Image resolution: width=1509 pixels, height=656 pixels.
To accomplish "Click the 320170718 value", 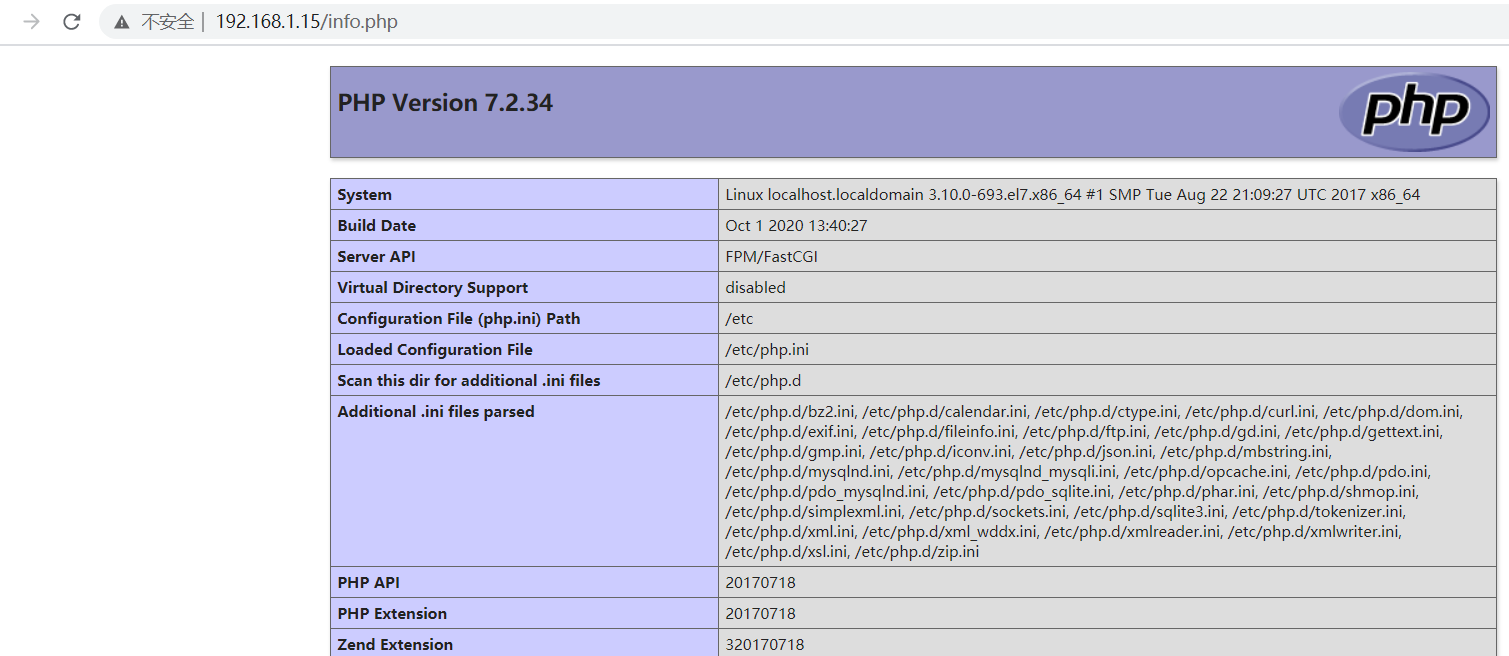I will click(x=765, y=645).
